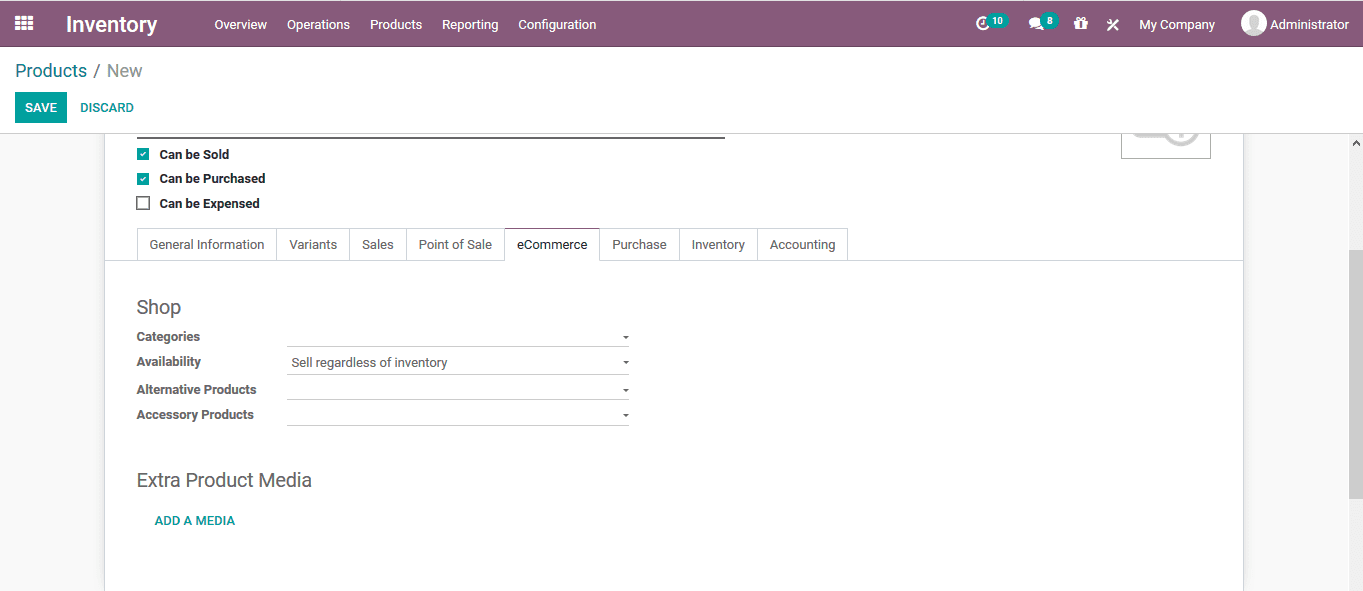1363x591 pixels.
Task: Disable Can be Purchased
Action: [x=142, y=178]
